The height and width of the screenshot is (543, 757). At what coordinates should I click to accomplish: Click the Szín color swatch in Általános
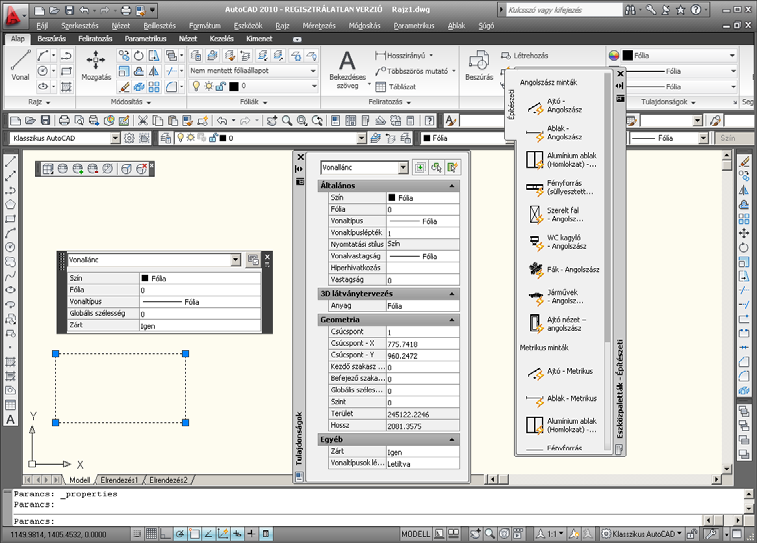click(x=392, y=197)
